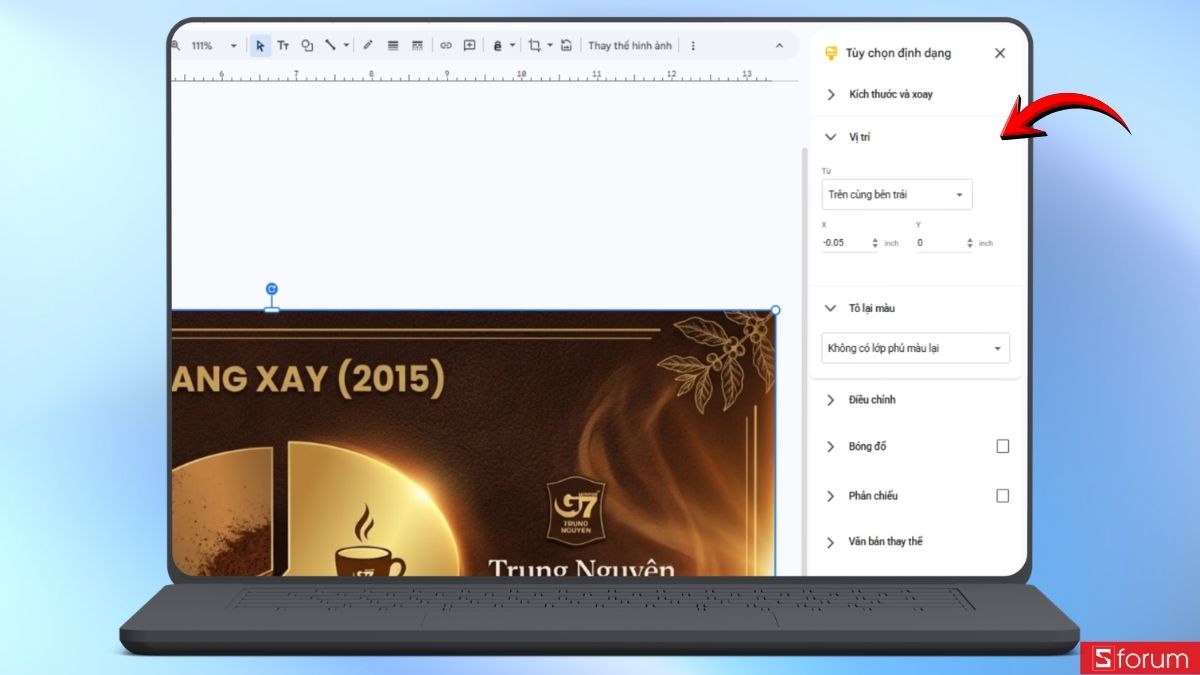Select the arrow selection tool

pyautogui.click(x=260, y=45)
